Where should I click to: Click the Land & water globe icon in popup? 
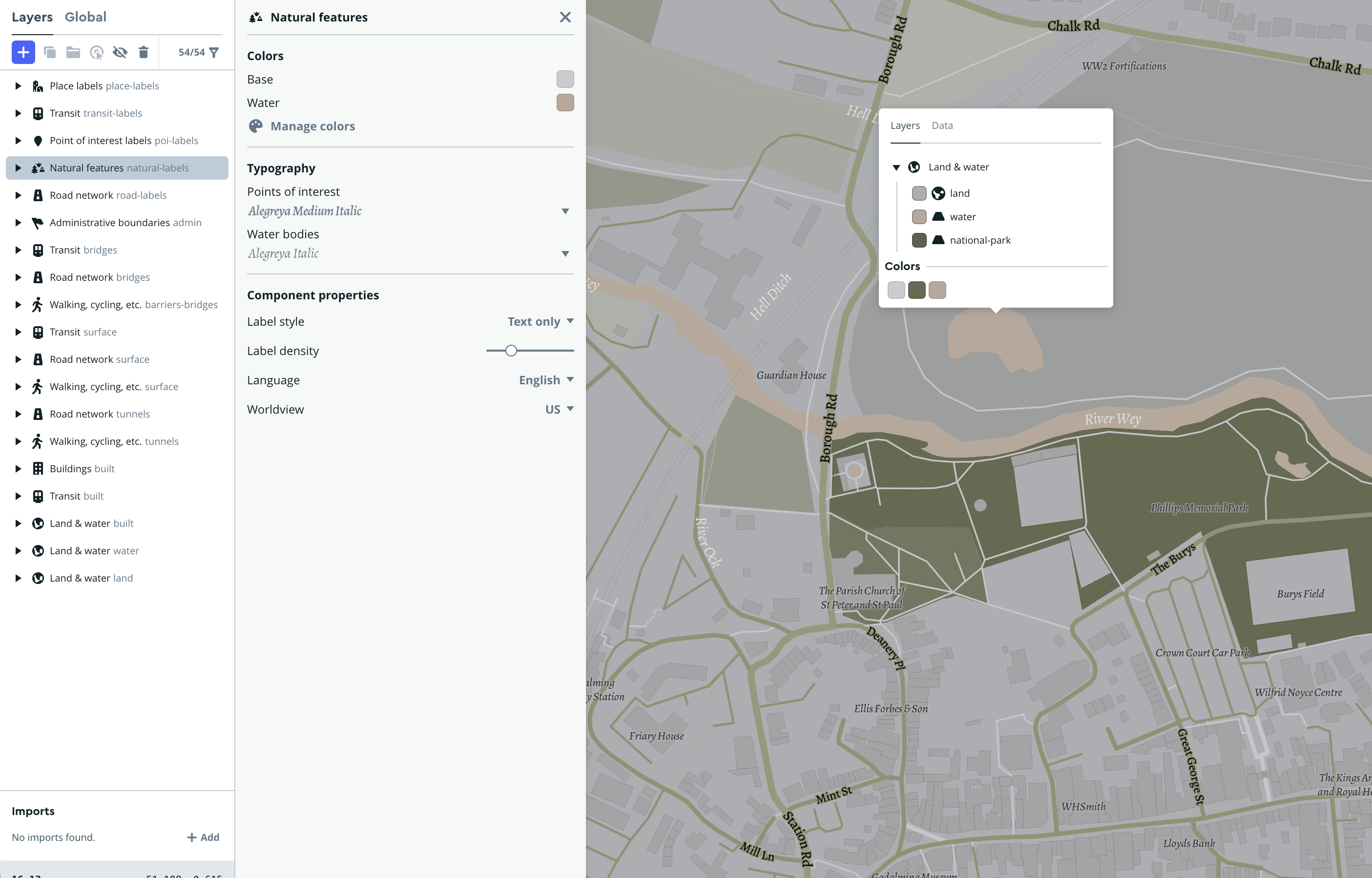(915, 167)
